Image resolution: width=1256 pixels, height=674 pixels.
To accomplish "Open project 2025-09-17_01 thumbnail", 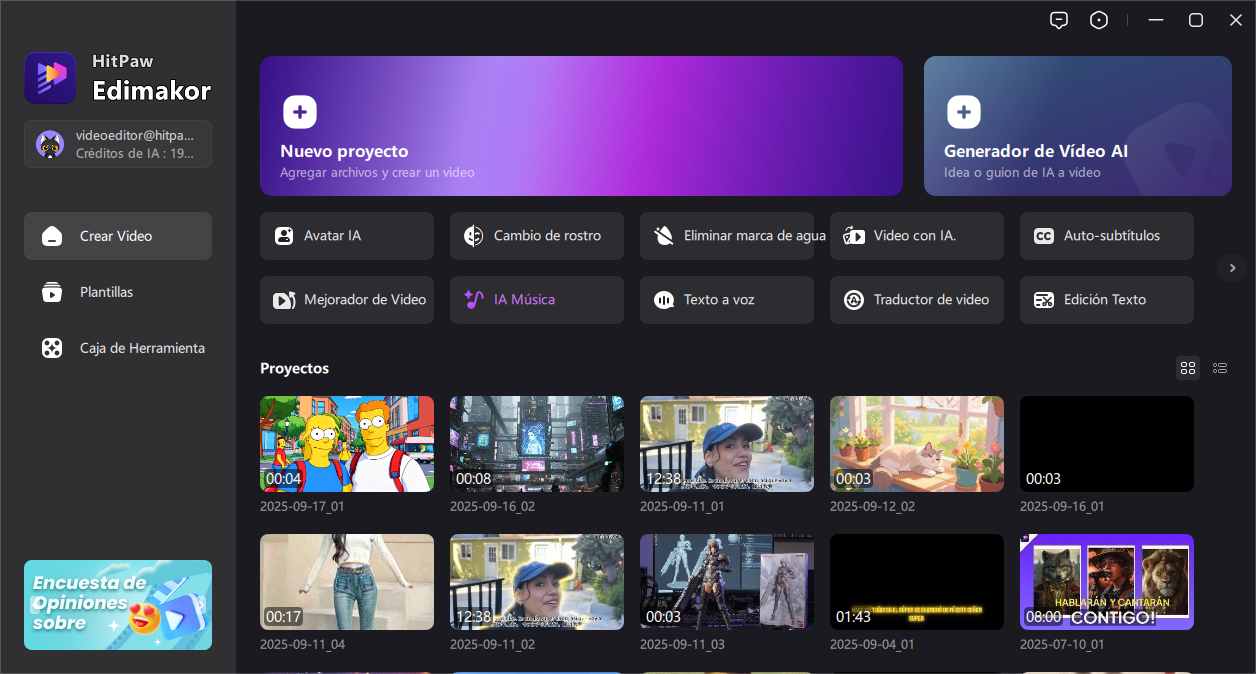I will [x=346, y=444].
